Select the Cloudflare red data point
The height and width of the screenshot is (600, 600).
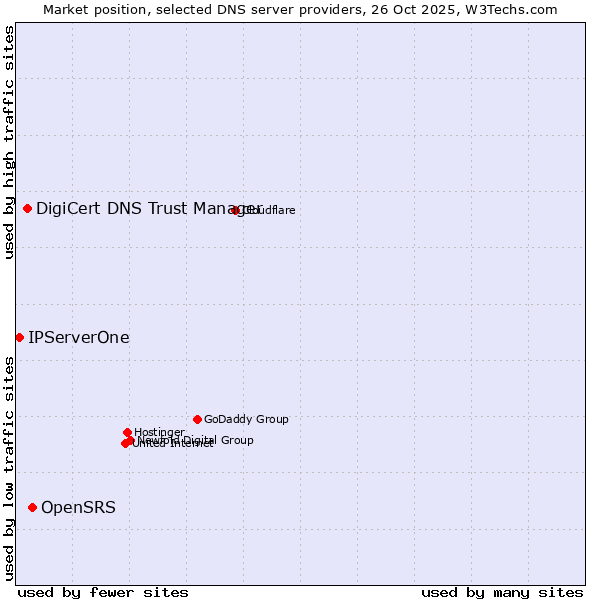[235, 210]
